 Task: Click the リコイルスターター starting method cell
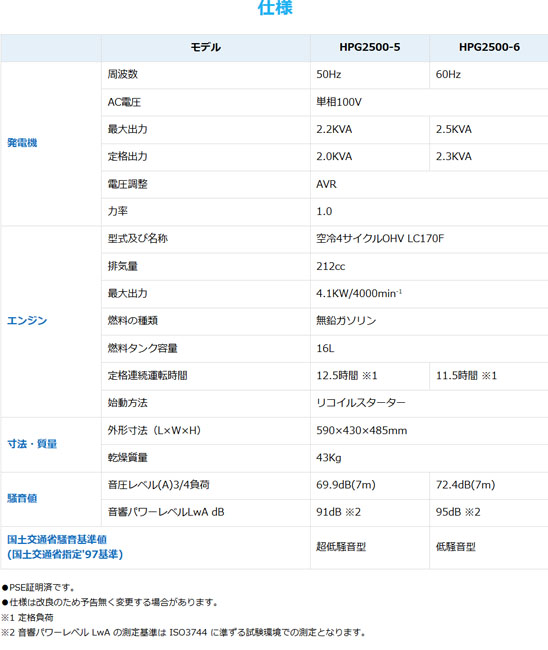tap(429, 403)
